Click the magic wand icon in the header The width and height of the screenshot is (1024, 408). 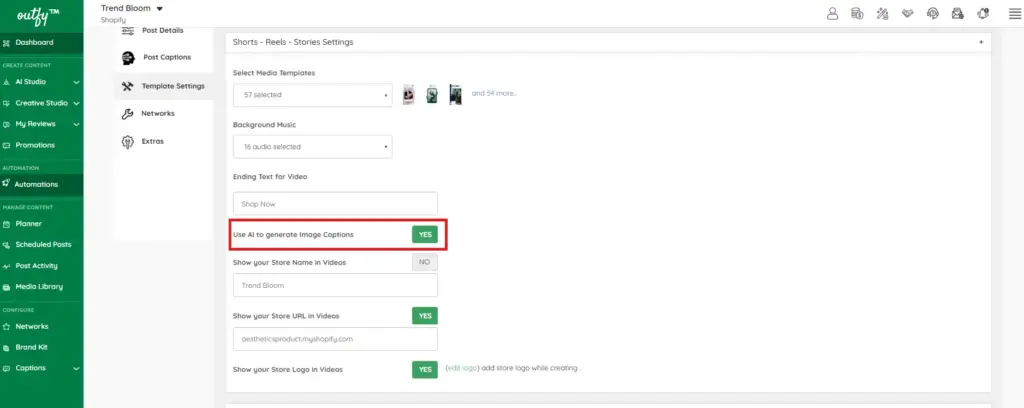[x=882, y=14]
